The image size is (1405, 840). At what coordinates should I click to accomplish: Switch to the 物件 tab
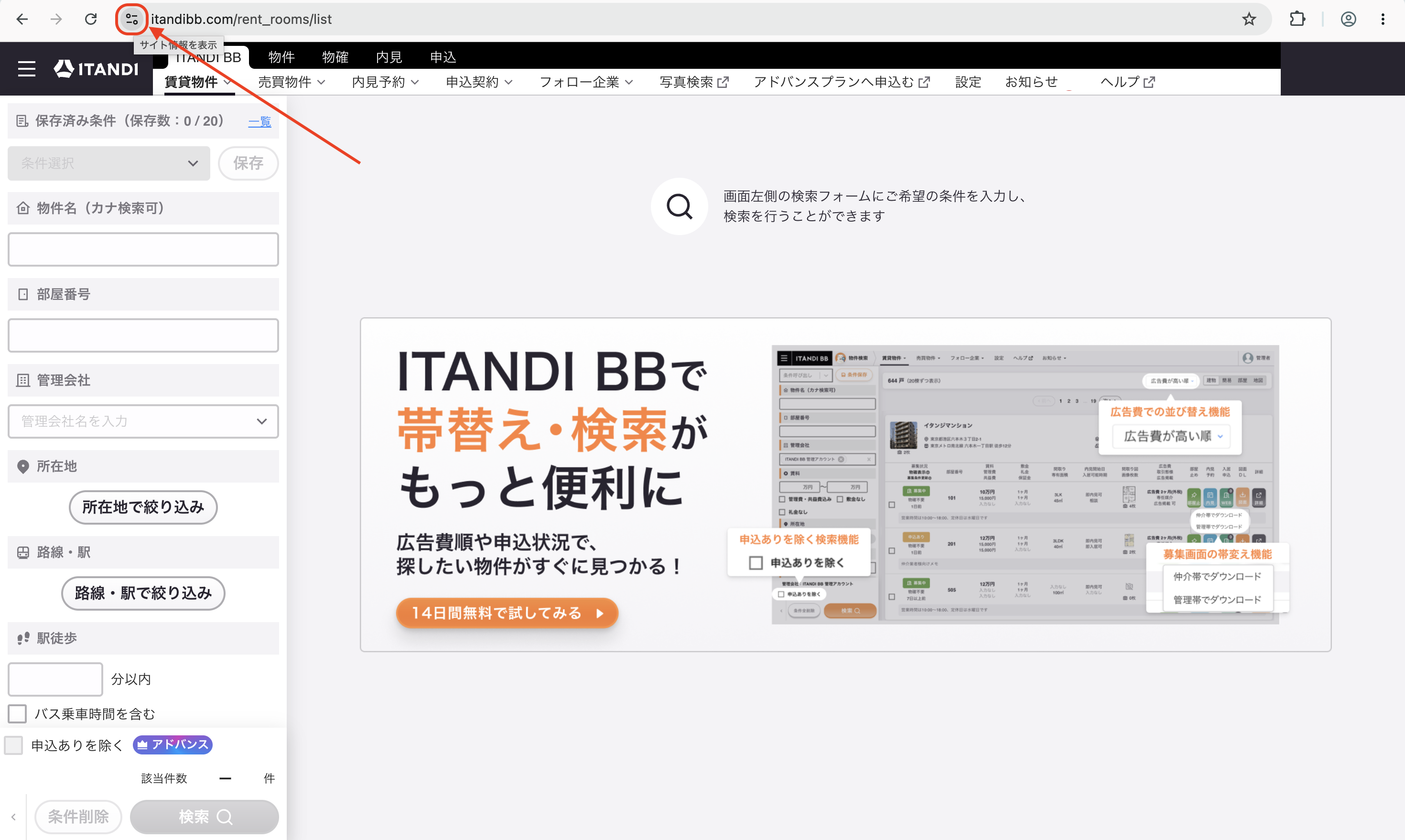coord(281,57)
